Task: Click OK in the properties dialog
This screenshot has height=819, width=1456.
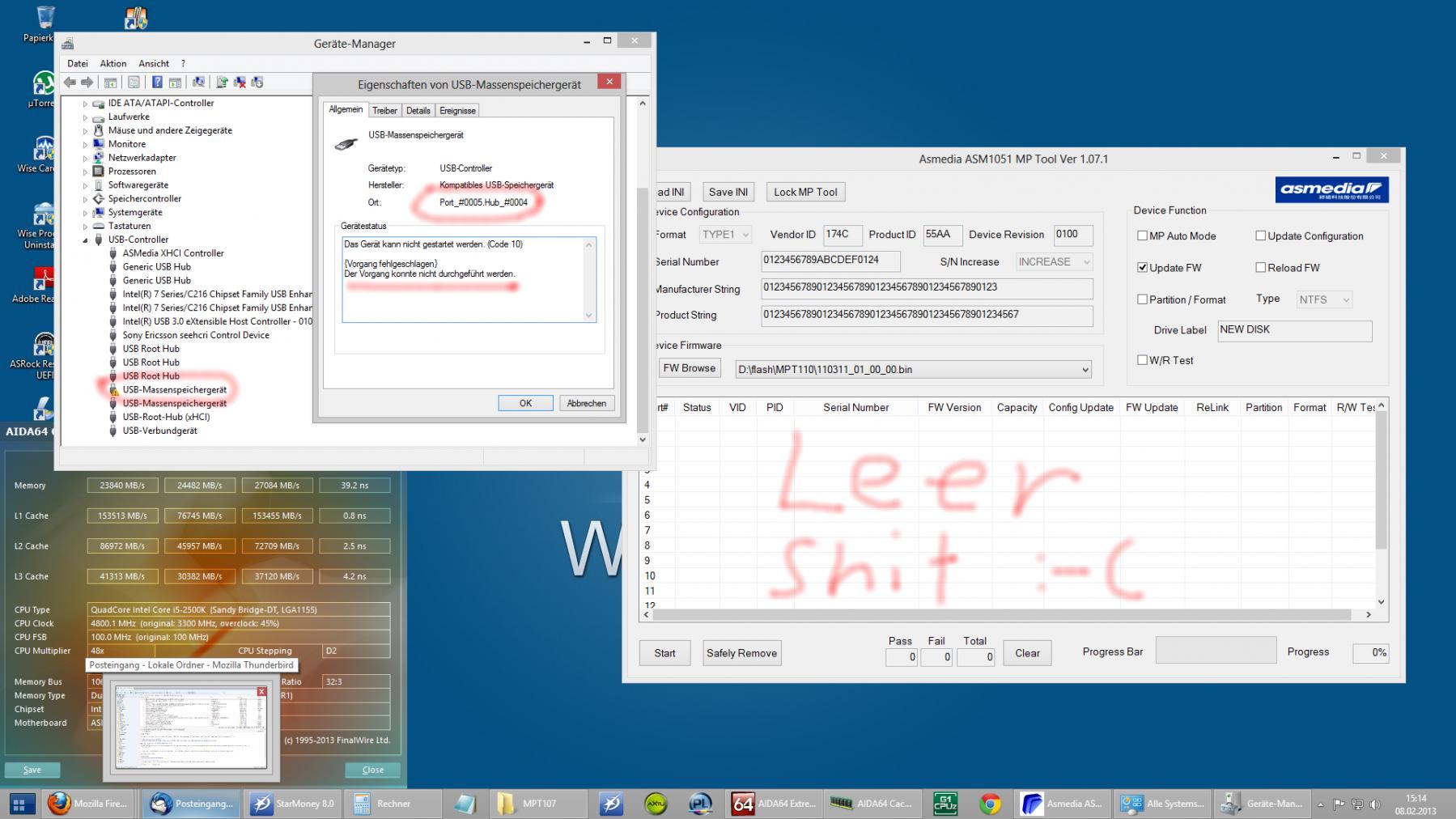Action: click(x=525, y=403)
